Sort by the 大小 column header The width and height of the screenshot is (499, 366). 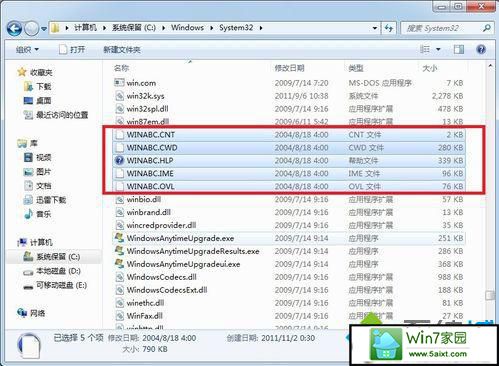[x=430, y=68]
